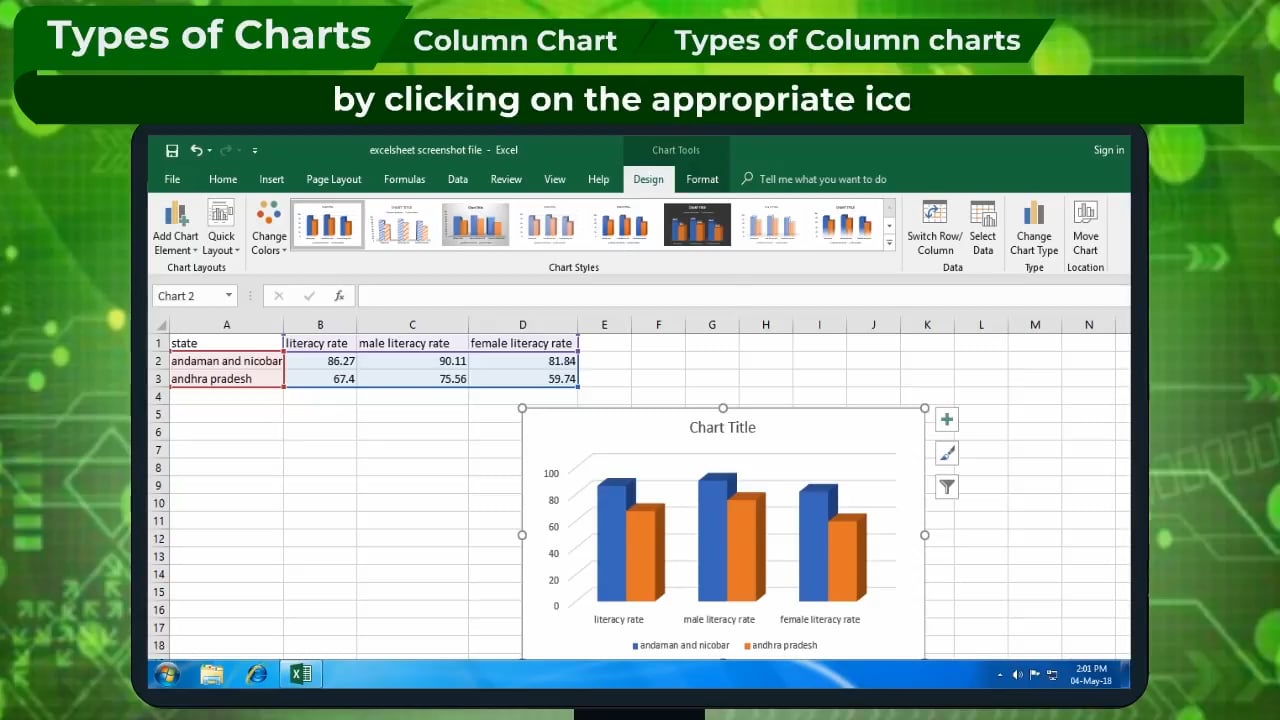
Task: Click the Insert Function fx icon
Action: [x=340, y=296]
